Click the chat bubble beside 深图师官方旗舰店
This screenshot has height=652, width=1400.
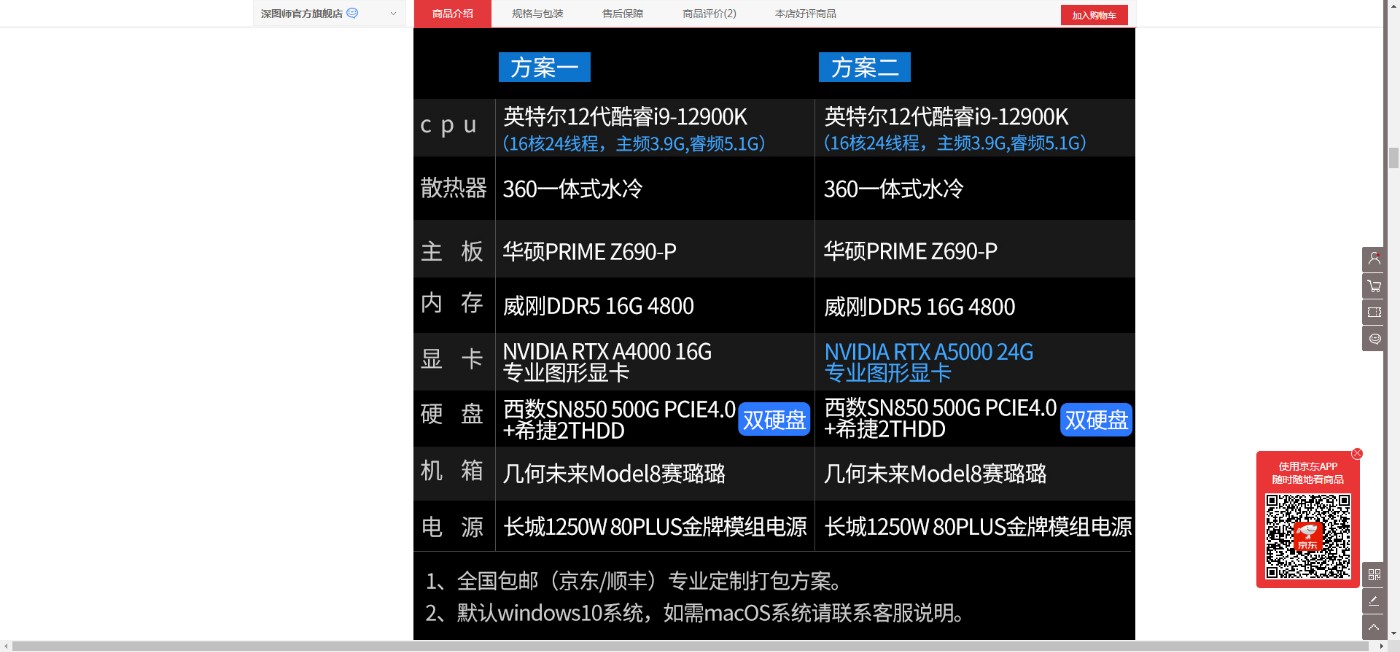point(352,14)
